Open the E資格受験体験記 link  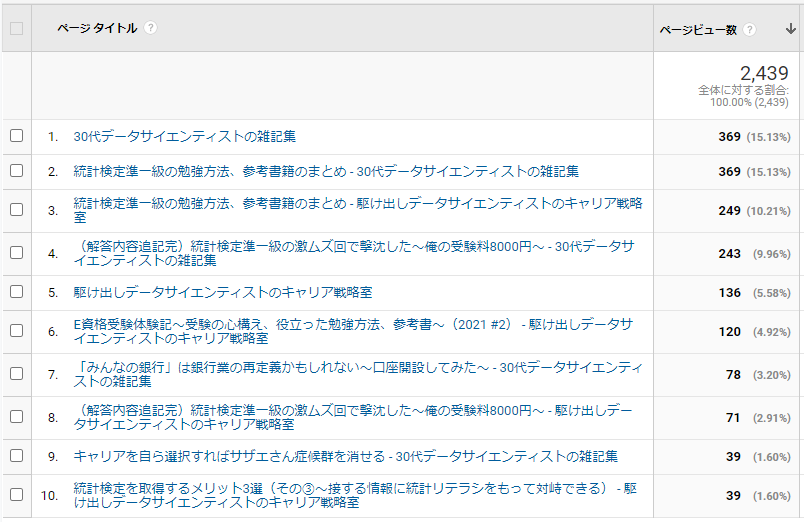pos(353,331)
